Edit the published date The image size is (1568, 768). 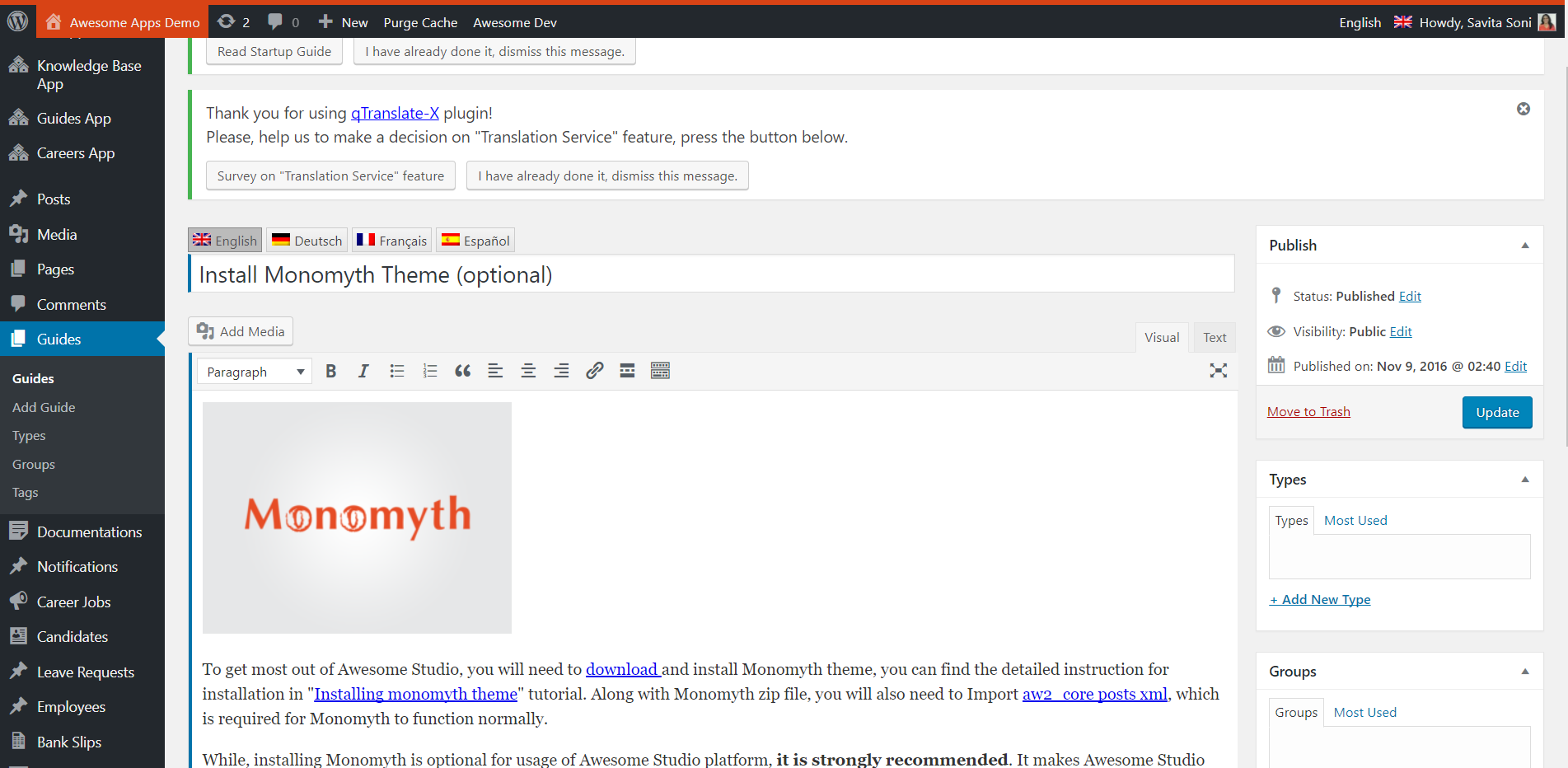pos(1515,366)
